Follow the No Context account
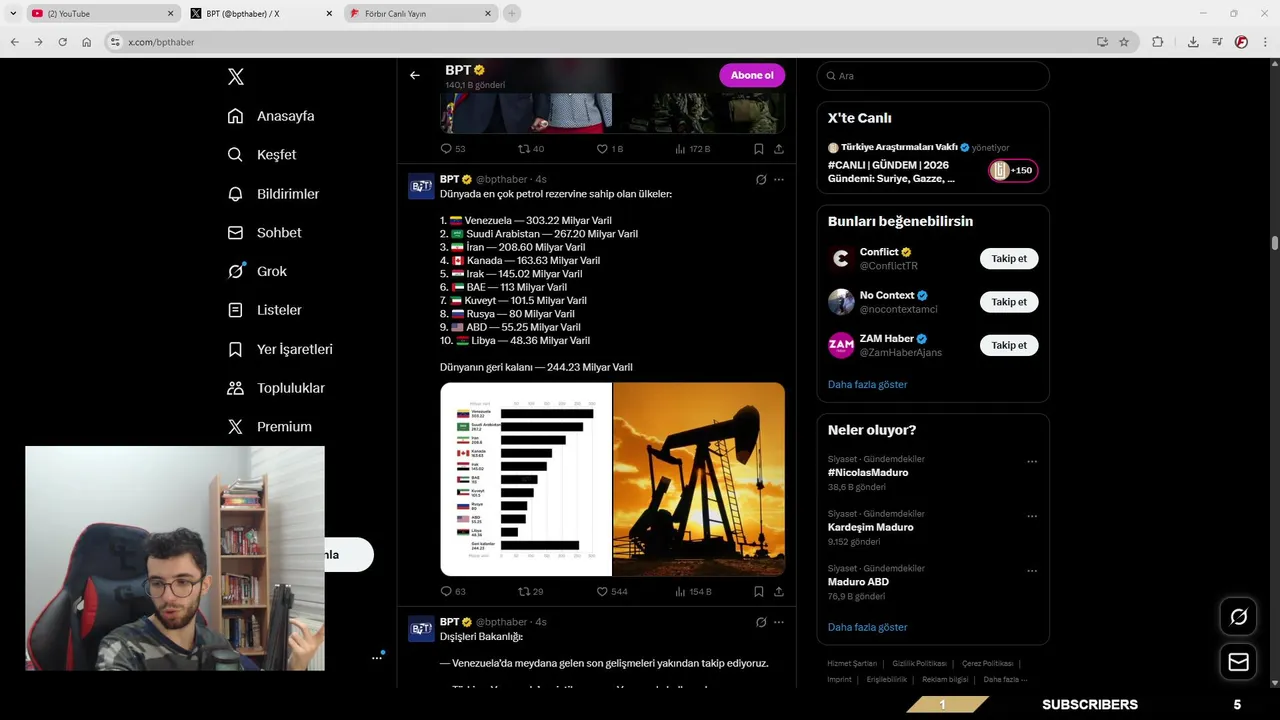The image size is (1280, 720). tap(1009, 302)
